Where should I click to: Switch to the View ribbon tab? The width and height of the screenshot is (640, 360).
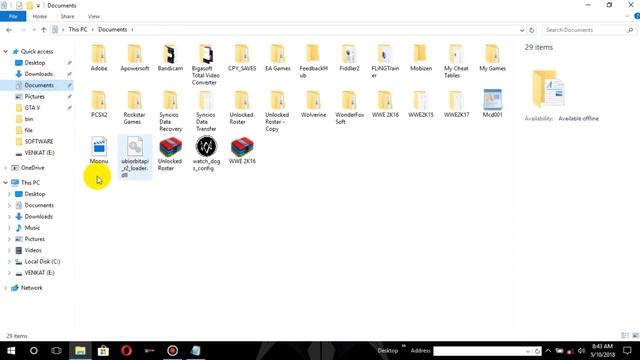pos(93,16)
